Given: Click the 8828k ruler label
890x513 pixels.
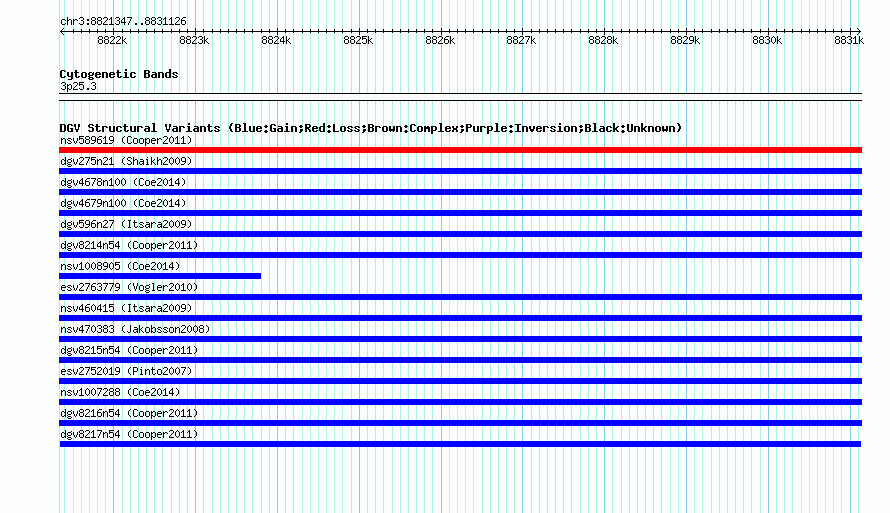Looking at the screenshot, I should coord(603,40).
